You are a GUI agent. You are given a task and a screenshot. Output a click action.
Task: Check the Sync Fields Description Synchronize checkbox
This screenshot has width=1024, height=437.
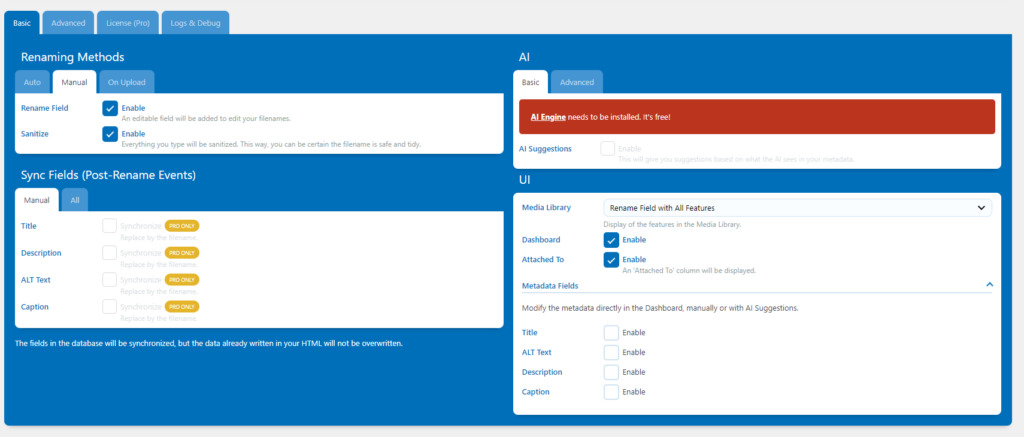[110, 253]
